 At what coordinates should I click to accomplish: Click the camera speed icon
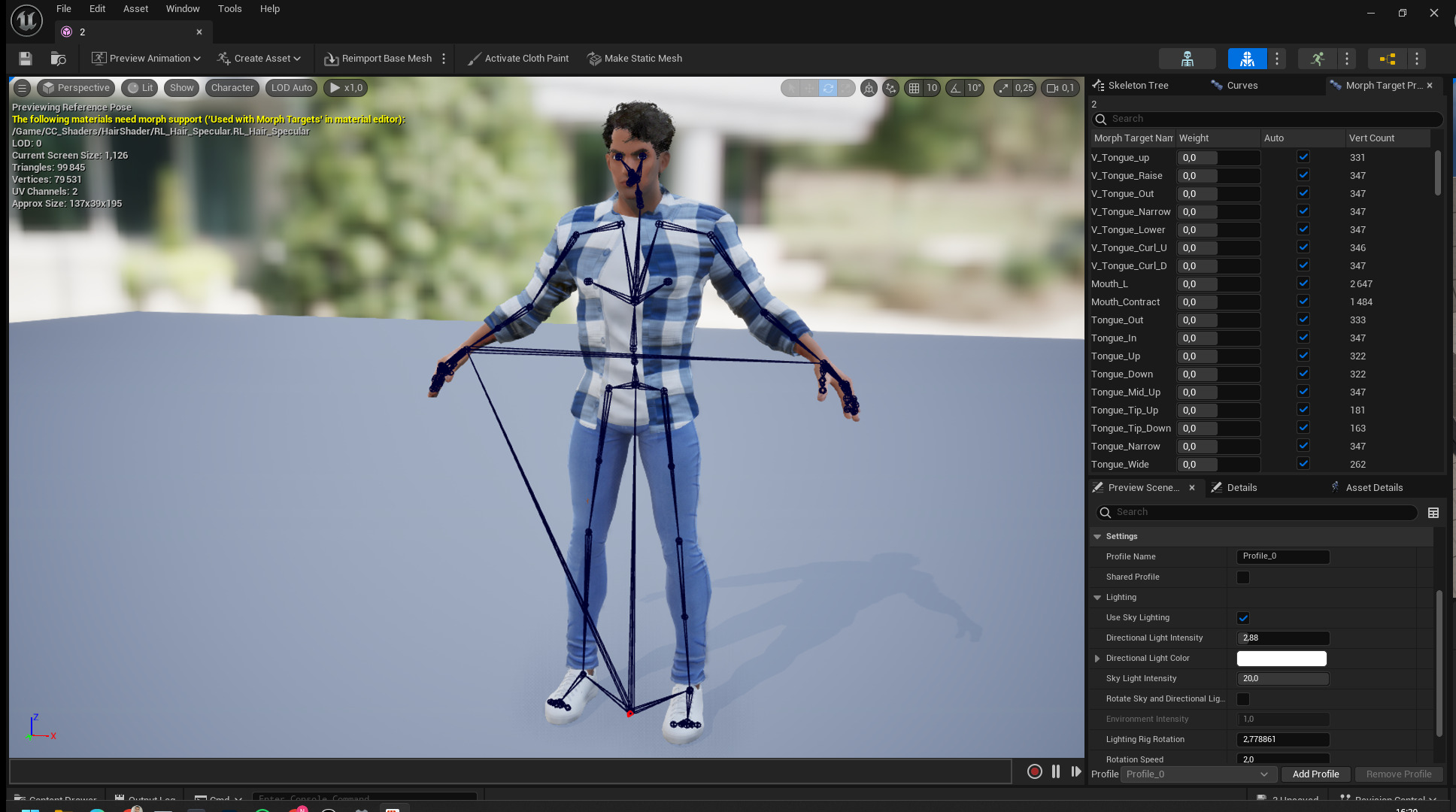tap(1053, 88)
